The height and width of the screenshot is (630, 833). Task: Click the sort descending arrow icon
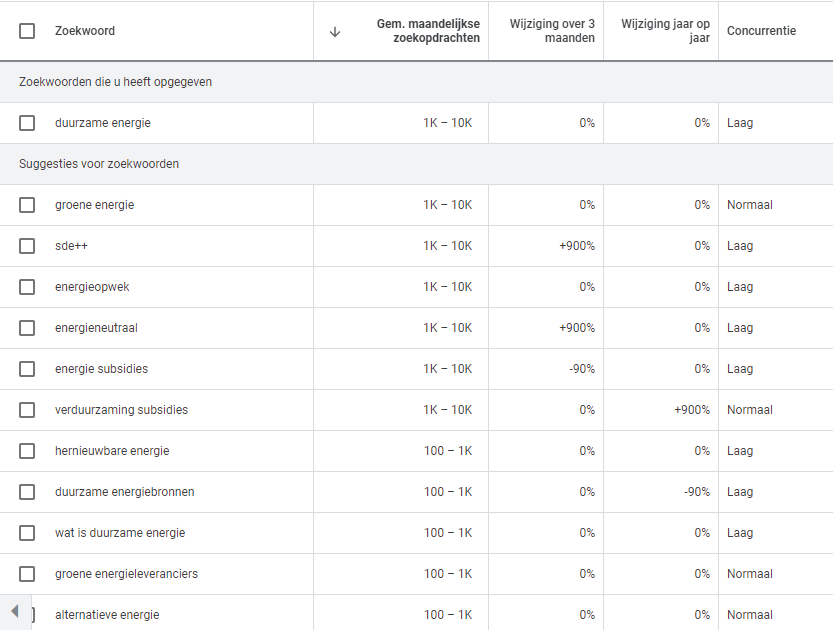[335, 31]
